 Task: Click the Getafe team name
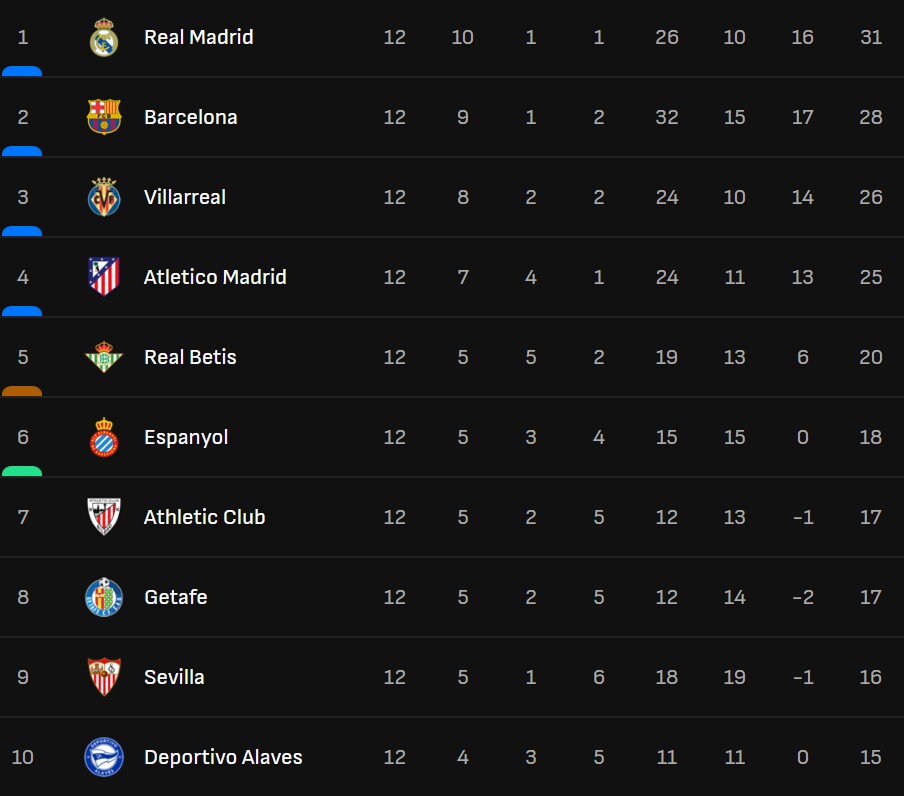tap(175, 597)
